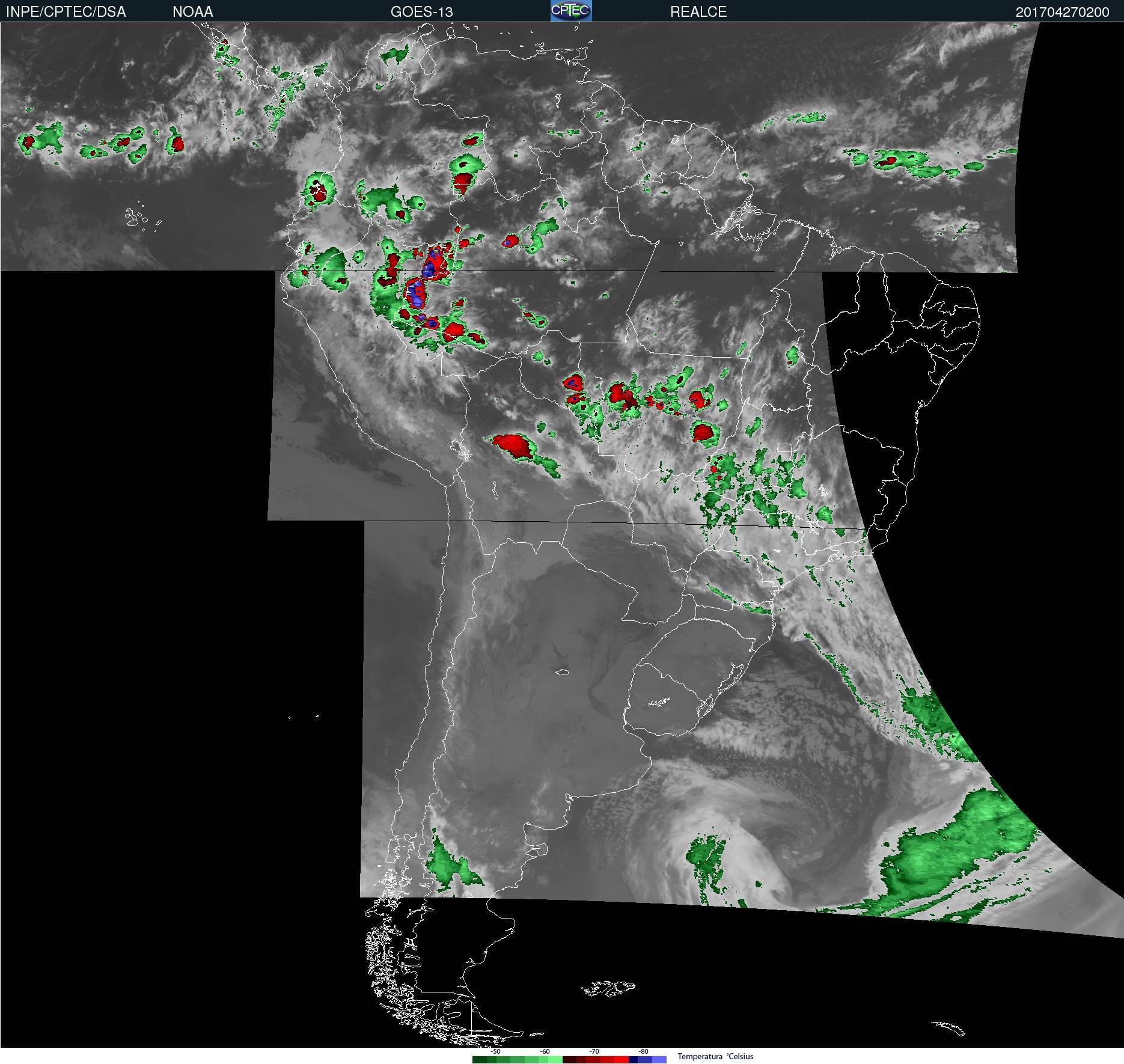Viewport: 1124px width, 1064px height.
Task: Click the CPTEC logo in header
Action: (571, 11)
